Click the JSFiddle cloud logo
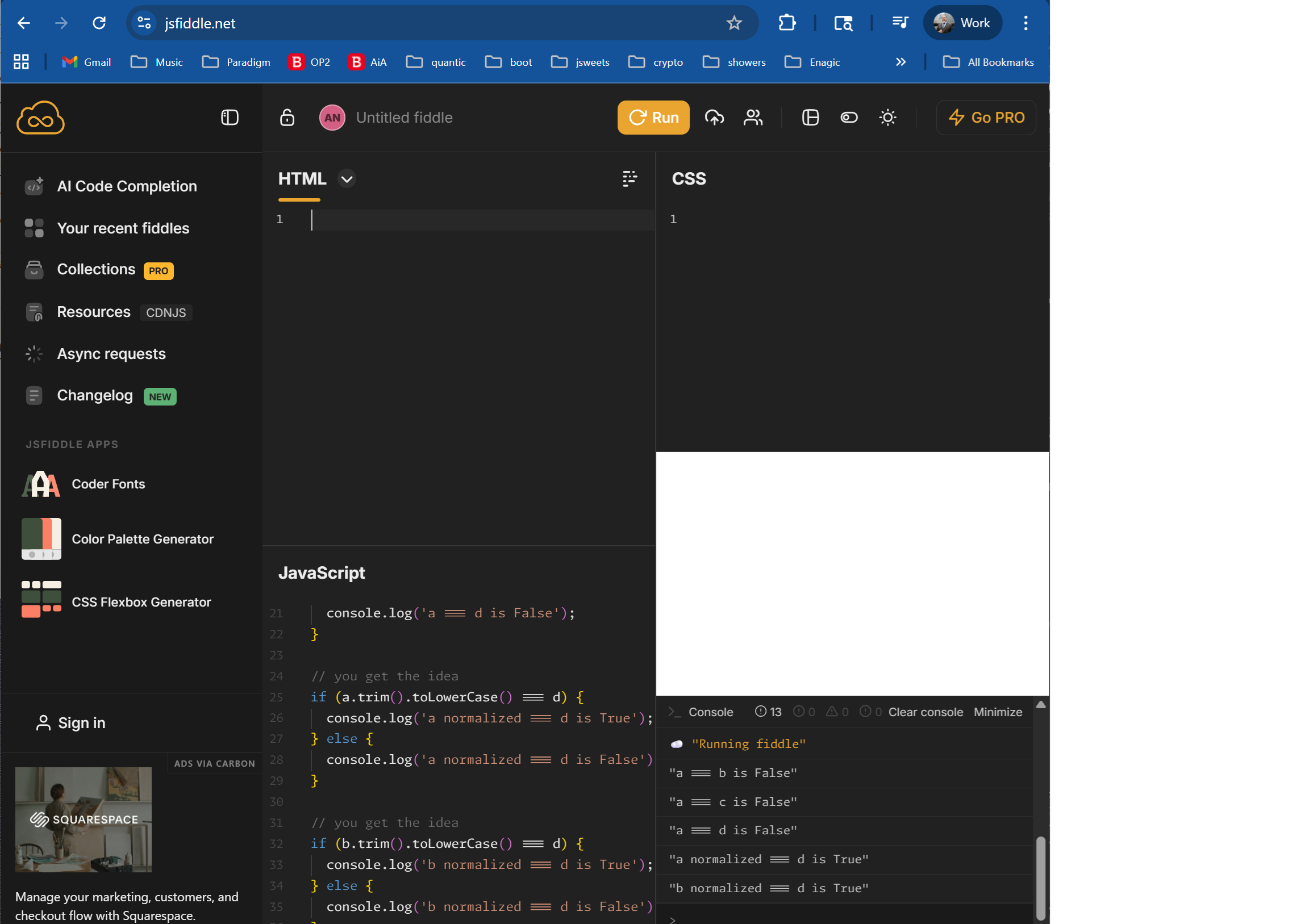Screen dimensions: 1309x924 (40, 118)
